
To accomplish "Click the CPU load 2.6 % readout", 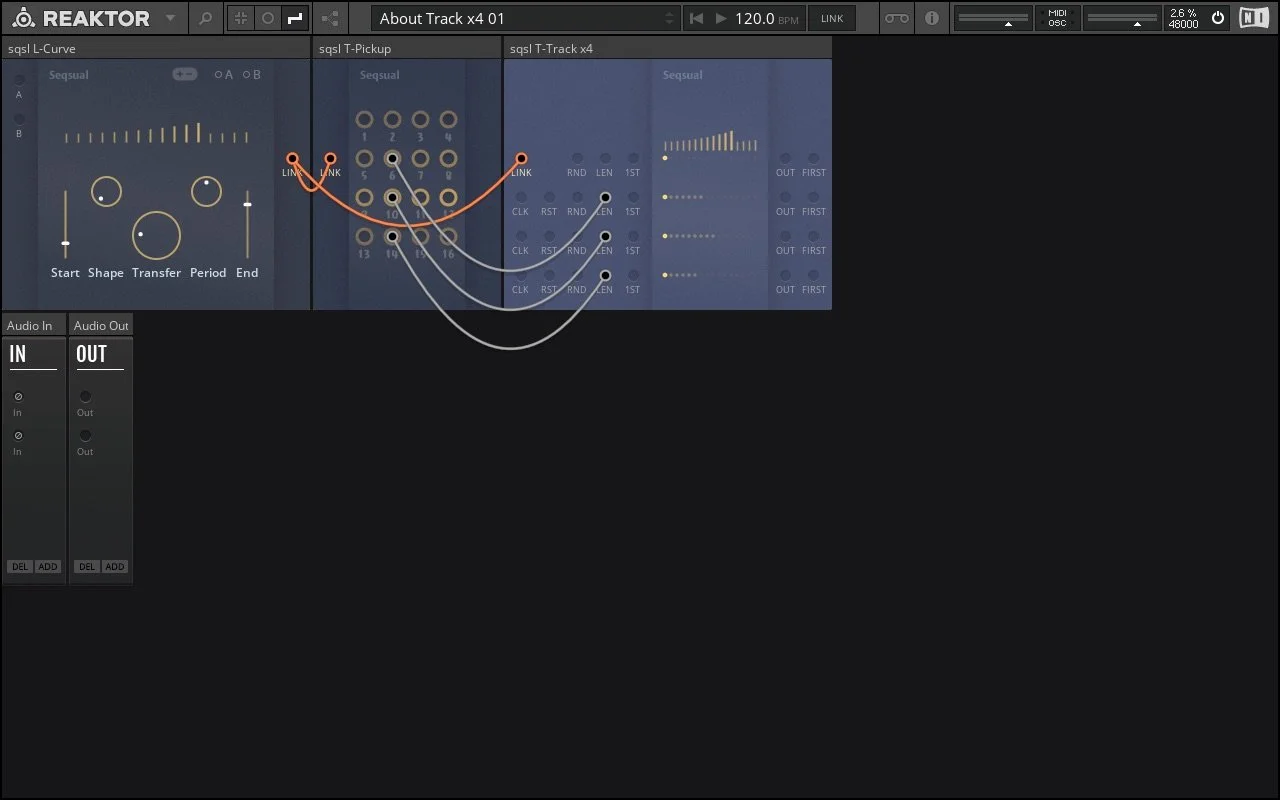I will 1183,13.
